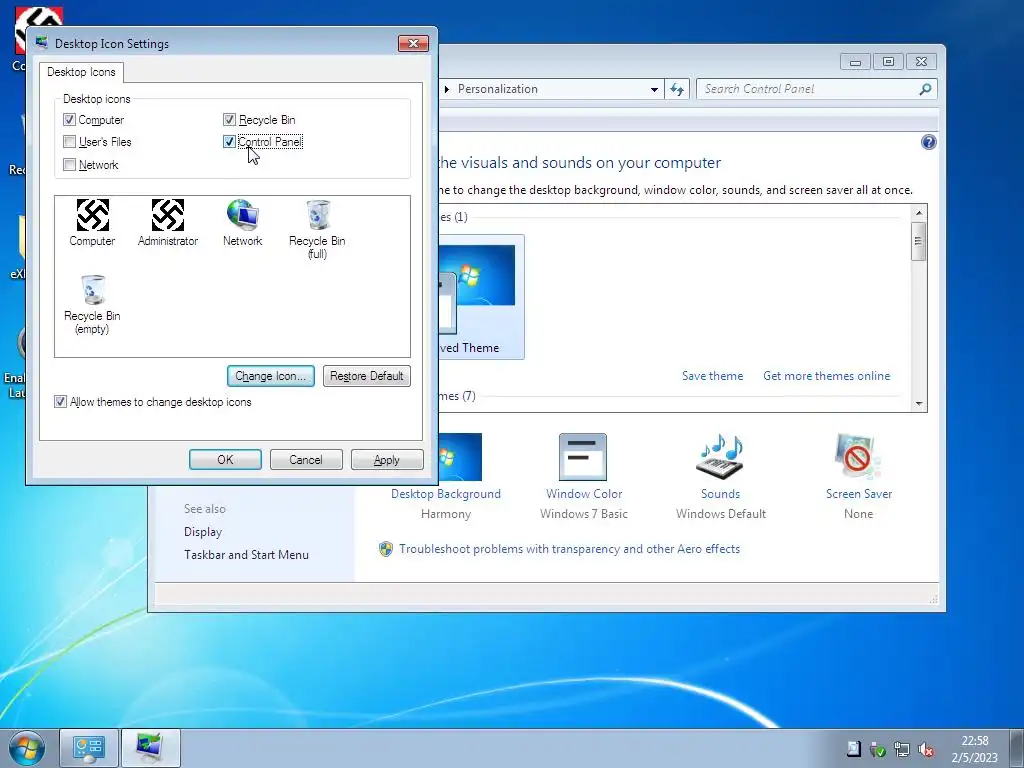
Task: Click the themes list scrollbar thumb
Action: click(x=919, y=241)
